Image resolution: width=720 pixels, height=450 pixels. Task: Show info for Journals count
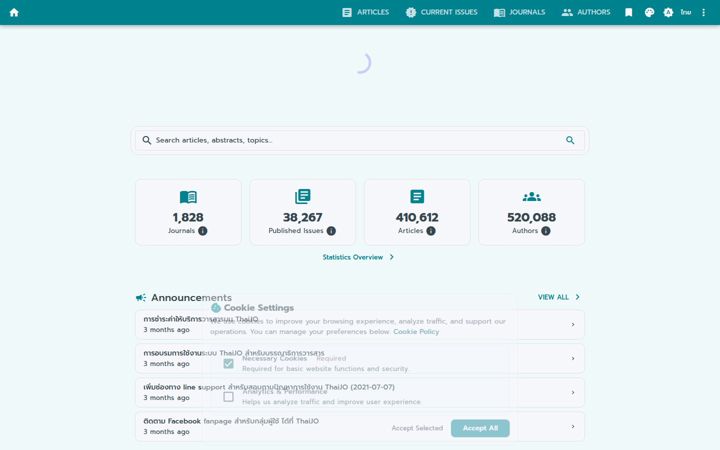[202, 231]
